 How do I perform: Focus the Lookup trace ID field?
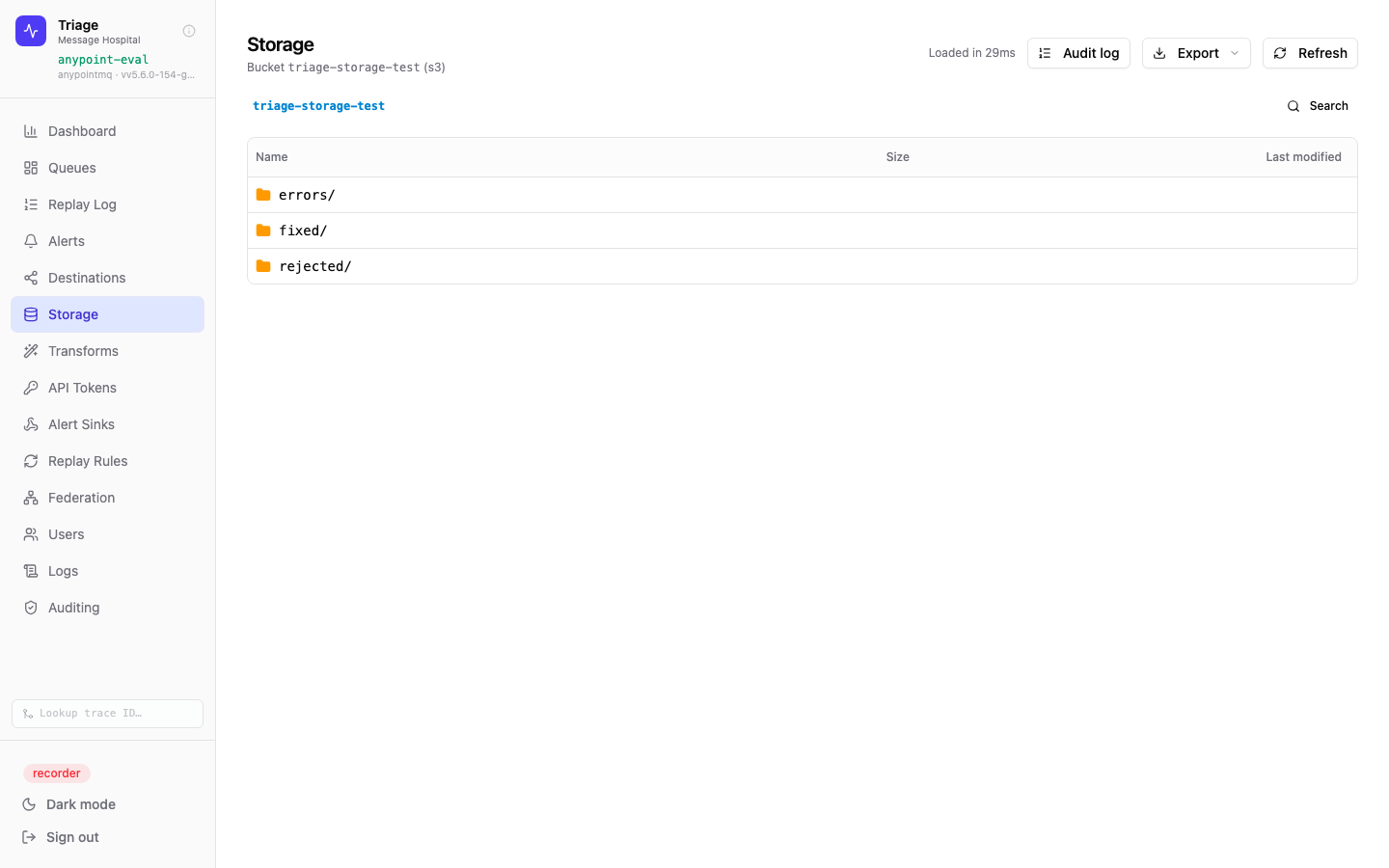tap(107, 714)
